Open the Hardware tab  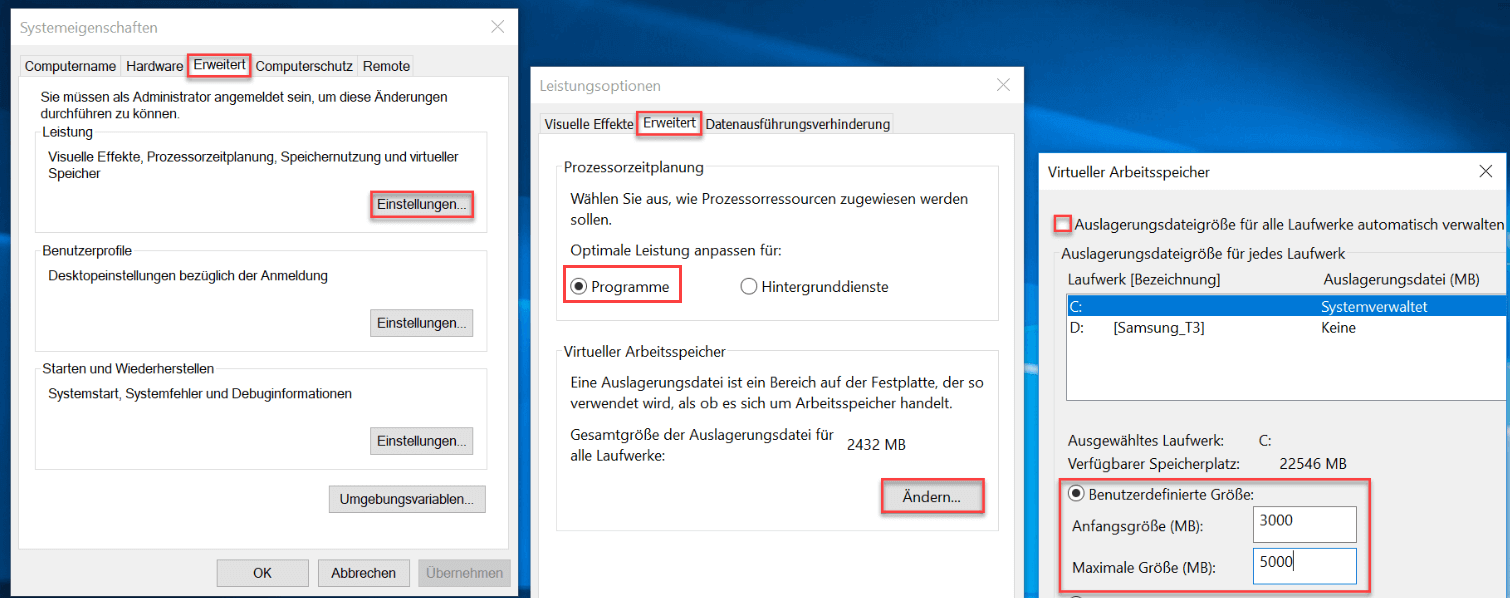[153, 65]
